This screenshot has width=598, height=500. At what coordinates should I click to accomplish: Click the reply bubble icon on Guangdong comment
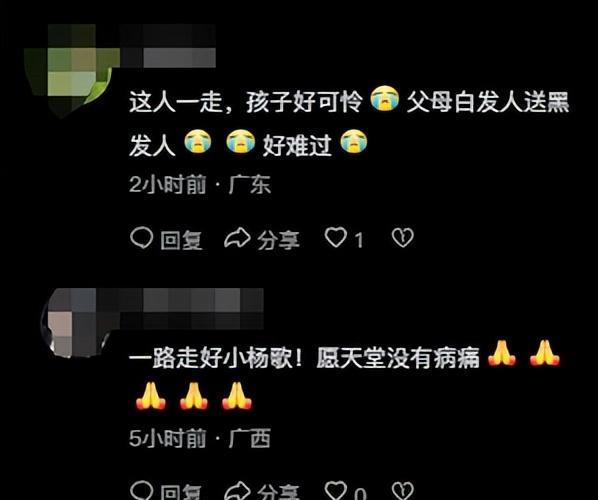[141, 238]
